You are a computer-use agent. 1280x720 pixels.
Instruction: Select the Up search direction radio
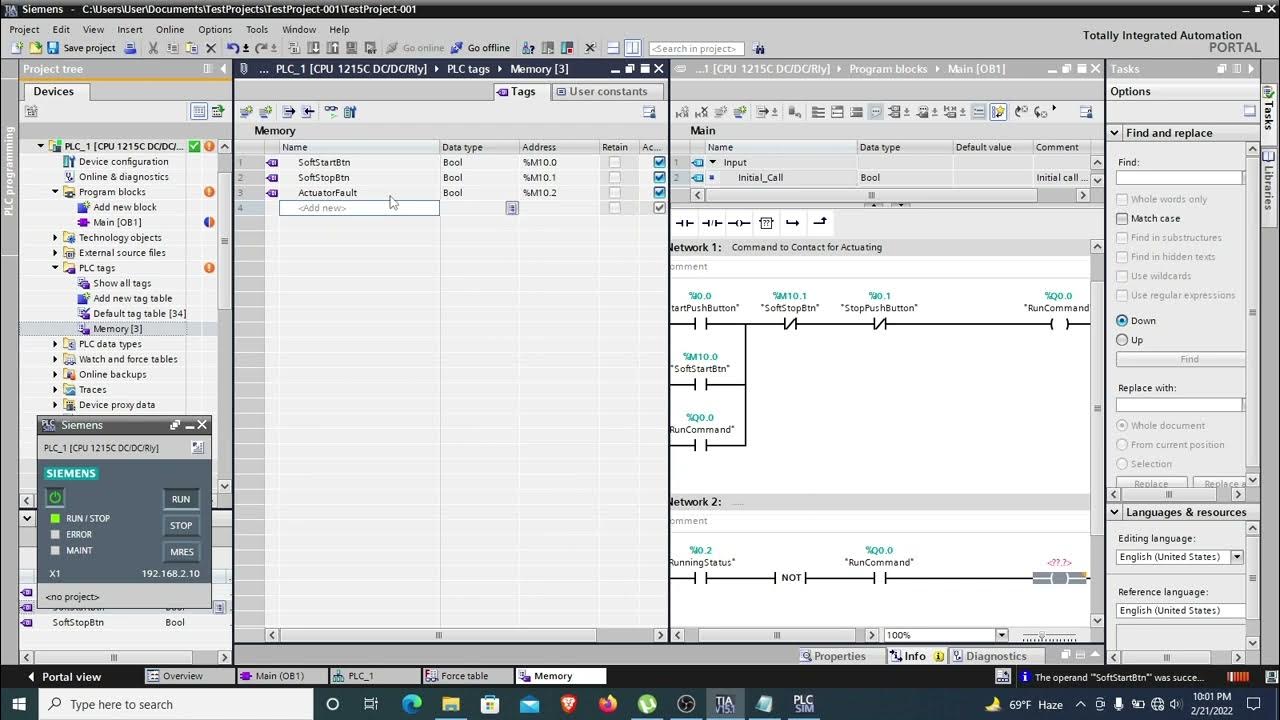tap(1122, 340)
